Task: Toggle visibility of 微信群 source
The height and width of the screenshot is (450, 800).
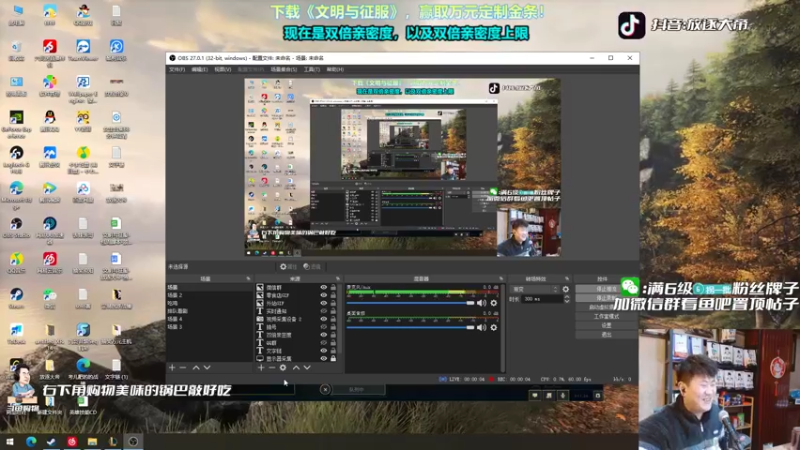Action: point(323,287)
